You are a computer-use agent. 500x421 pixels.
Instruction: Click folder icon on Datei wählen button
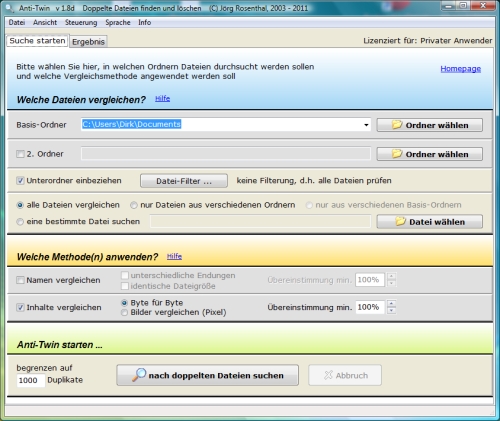click(x=400, y=221)
